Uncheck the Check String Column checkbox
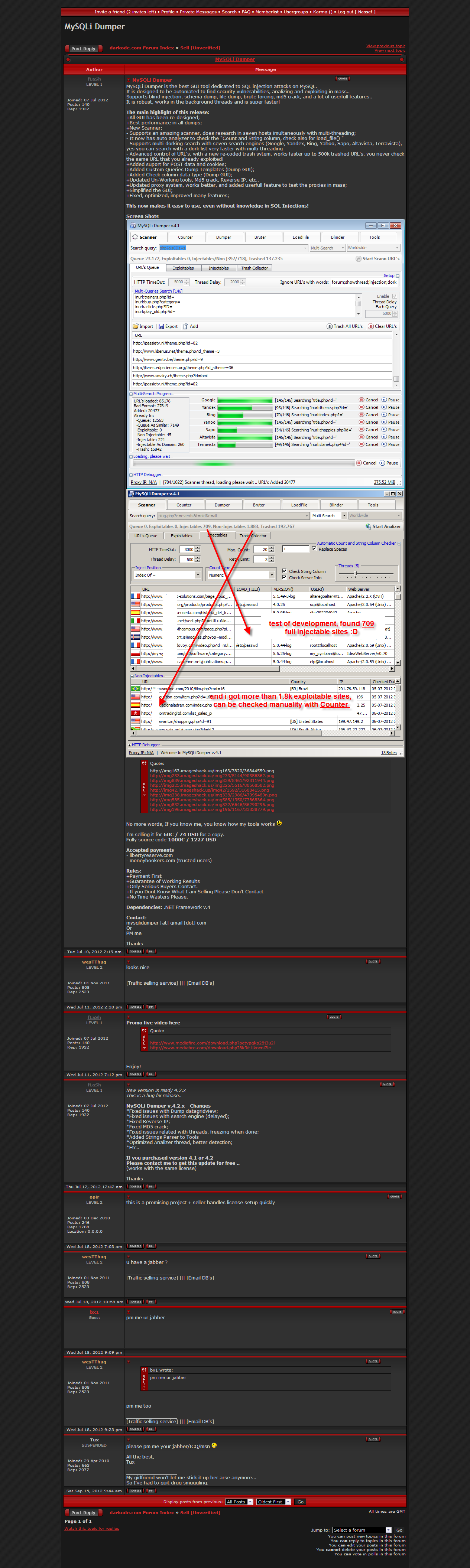470x1568 pixels. tap(284, 571)
